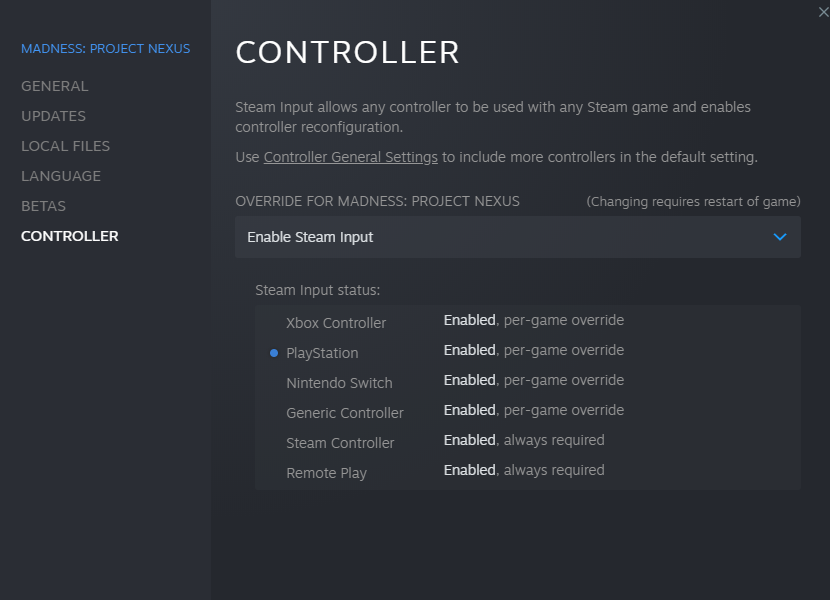830x600 pixels.
Task: Select the Language tab in sidebar
Action: (x=61, y=176)
